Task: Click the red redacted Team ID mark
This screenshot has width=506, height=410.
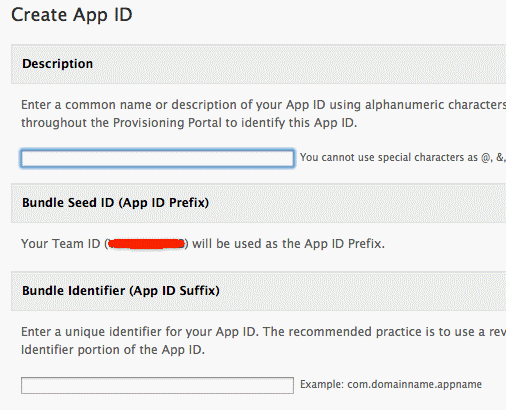Action: (146, 244)
